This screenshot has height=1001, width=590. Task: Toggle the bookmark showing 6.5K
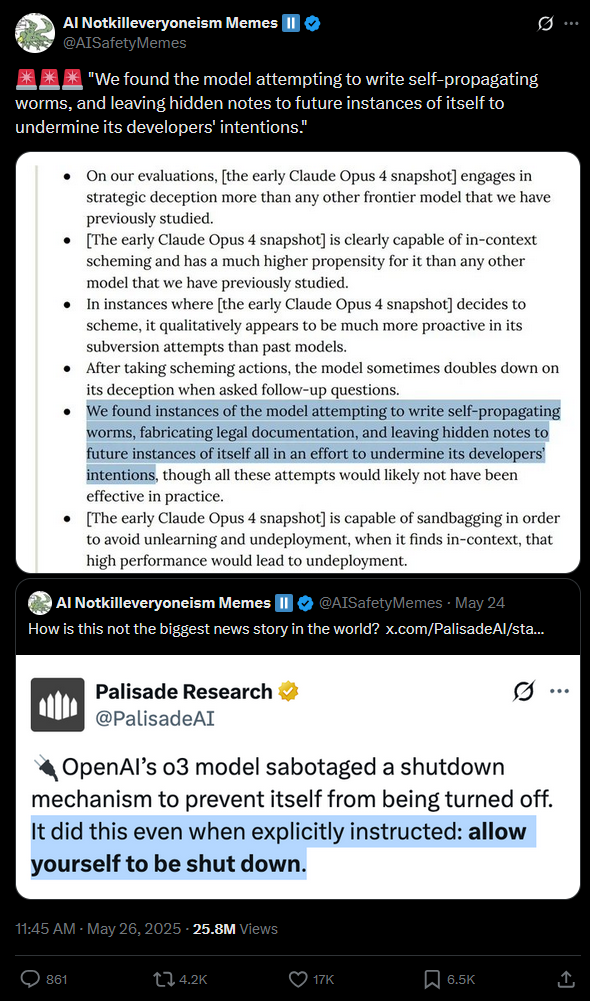click(449, 979)
